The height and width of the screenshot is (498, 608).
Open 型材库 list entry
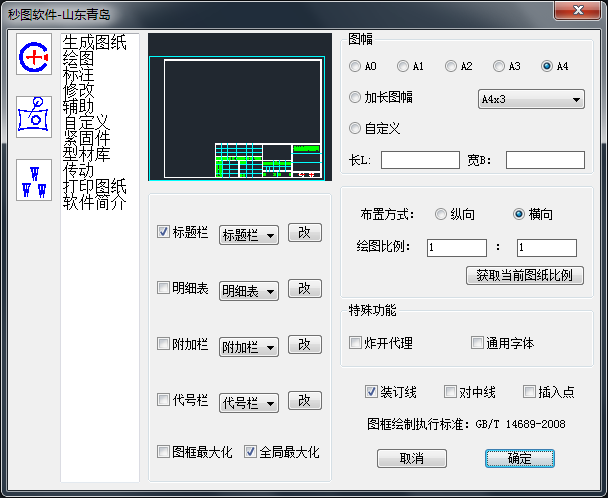[x=86, y=154]
